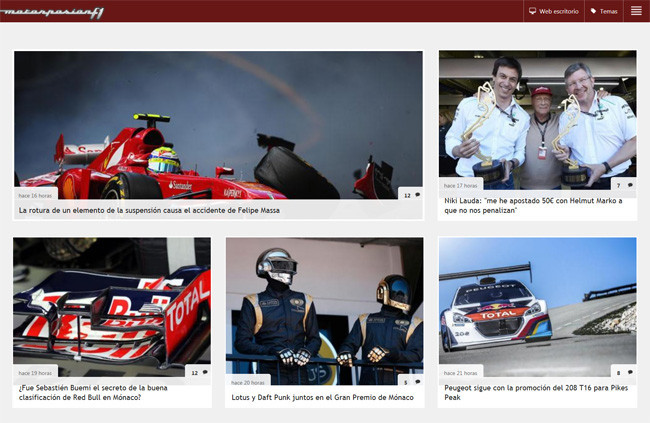Open comments on the Felipe Massa article
The image size is (650, 423).
412,195
